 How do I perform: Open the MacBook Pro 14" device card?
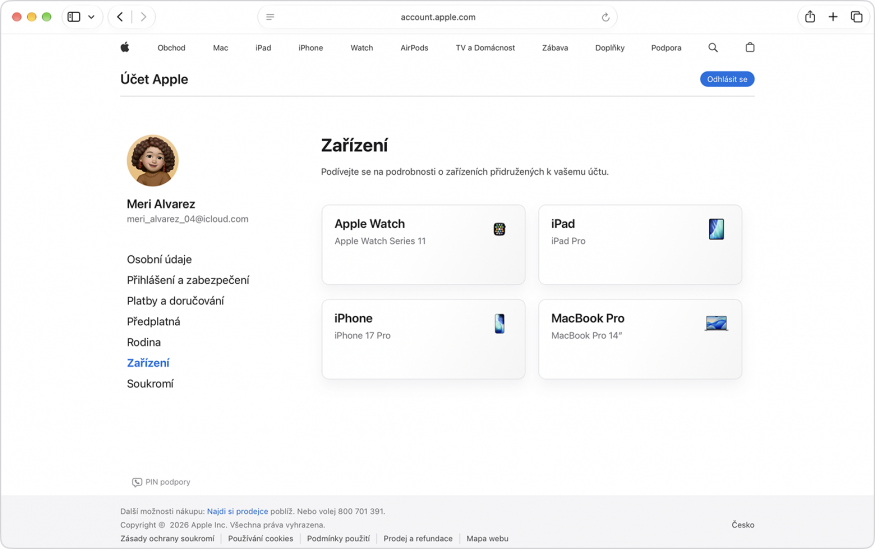click(640, 339)
